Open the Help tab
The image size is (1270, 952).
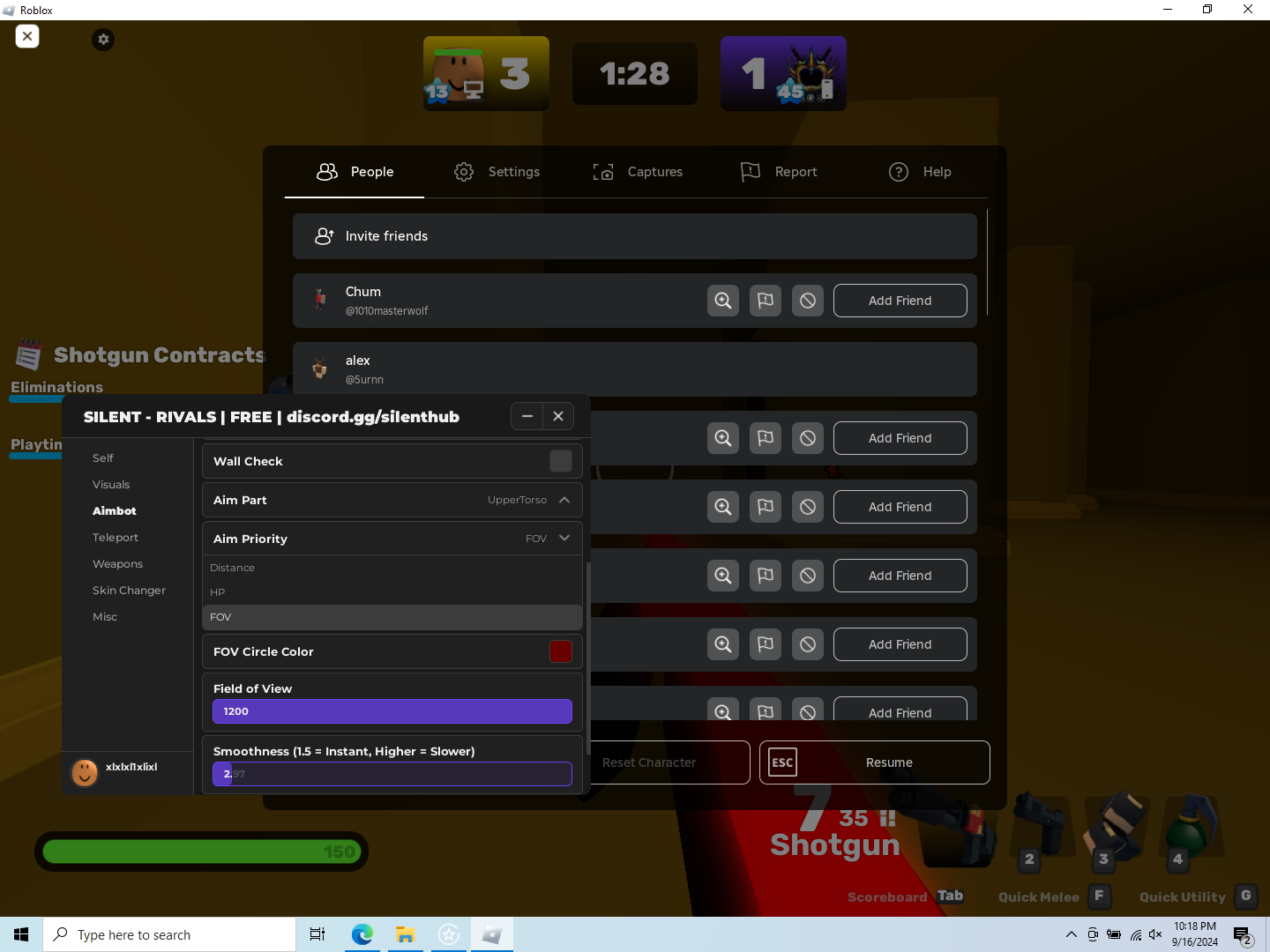pos(920,172)
